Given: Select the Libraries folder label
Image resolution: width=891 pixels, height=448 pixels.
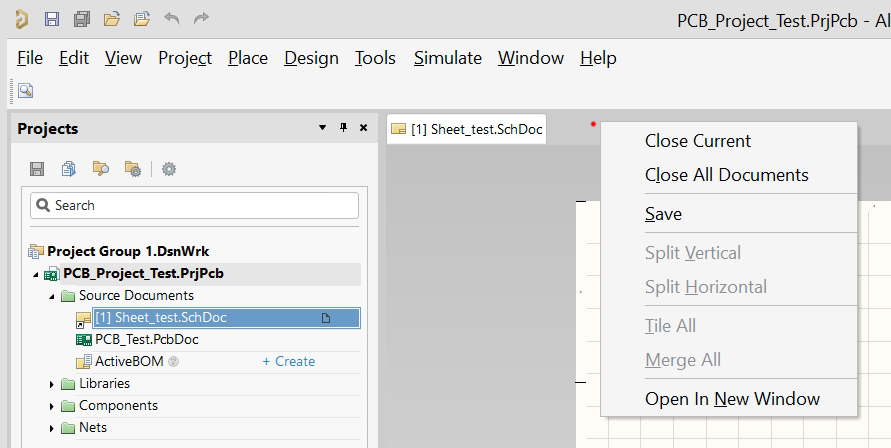Looking at the screenshot, I should (105, 384).
